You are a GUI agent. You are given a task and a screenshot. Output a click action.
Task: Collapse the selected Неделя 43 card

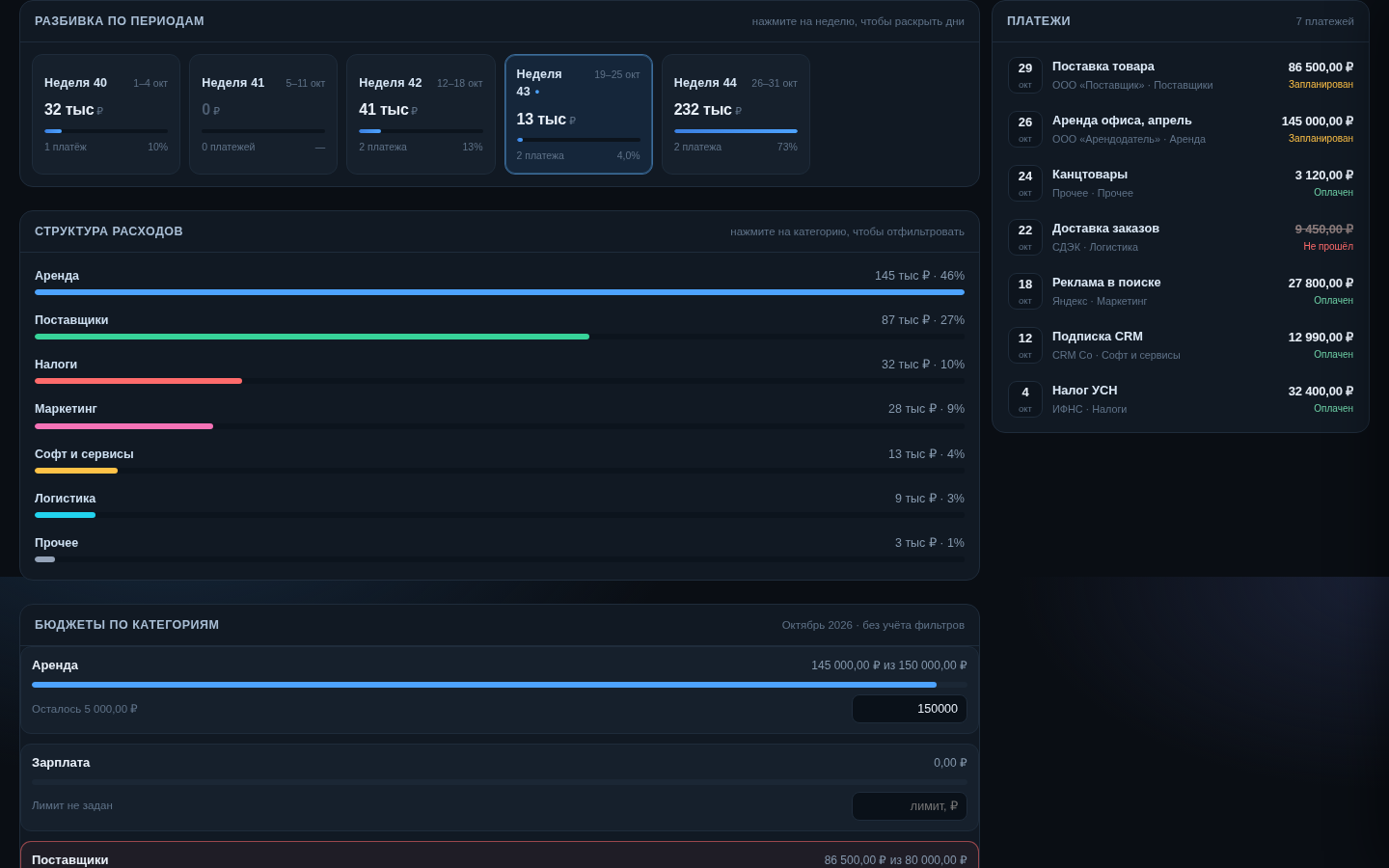(x=579, y=115)
